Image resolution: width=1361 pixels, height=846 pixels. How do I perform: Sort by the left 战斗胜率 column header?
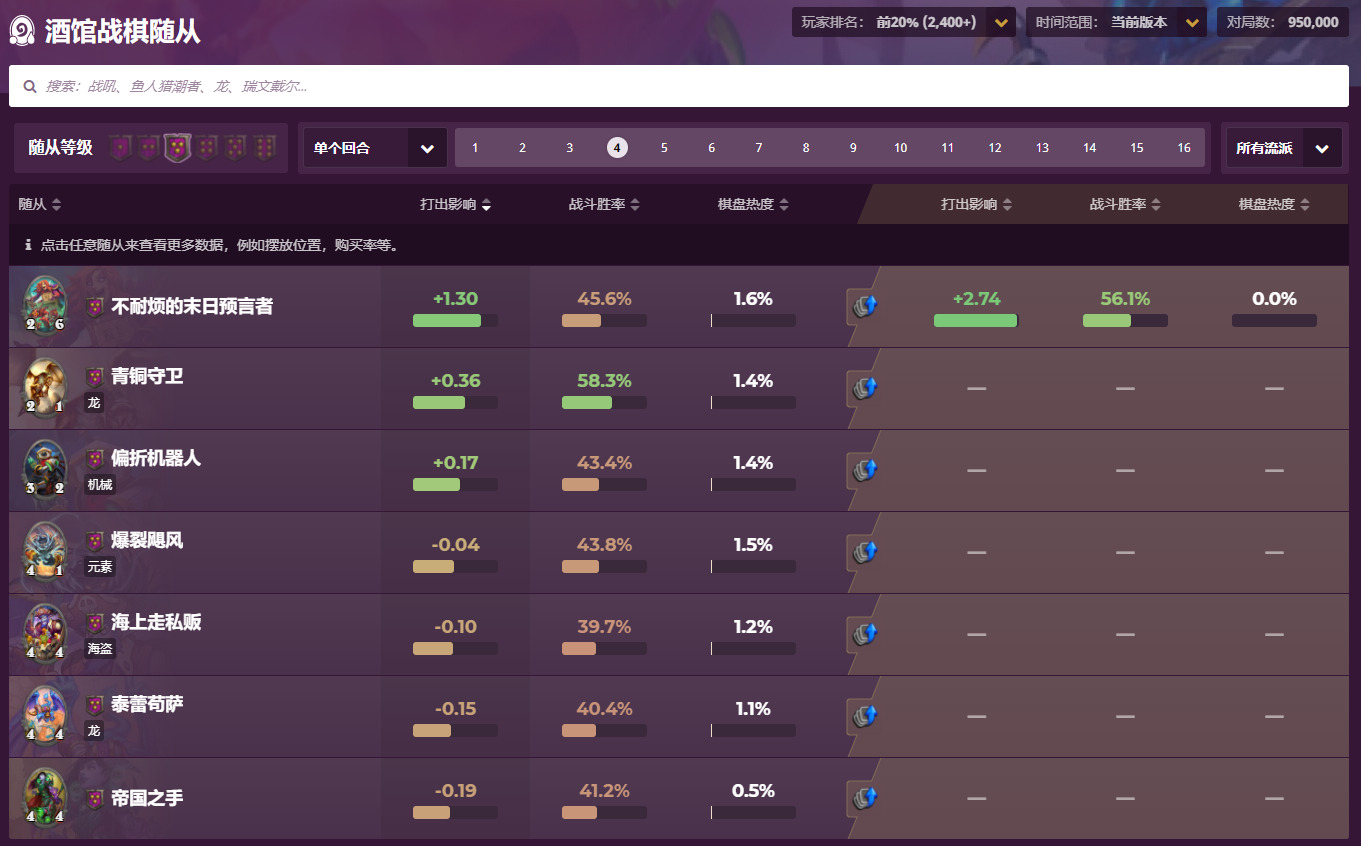point(604,204)
